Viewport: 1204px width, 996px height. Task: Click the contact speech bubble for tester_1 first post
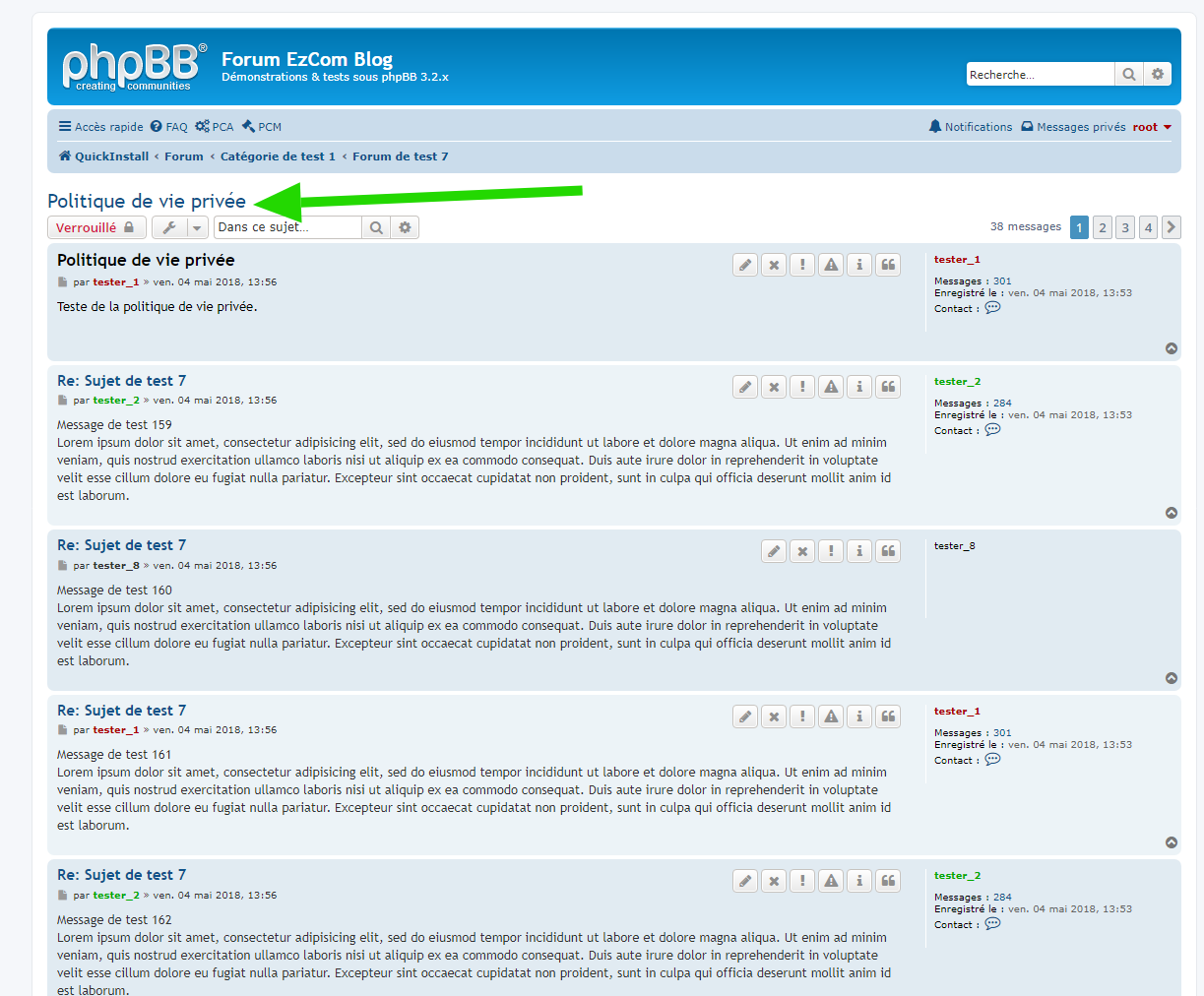click(x=992, y=308)
